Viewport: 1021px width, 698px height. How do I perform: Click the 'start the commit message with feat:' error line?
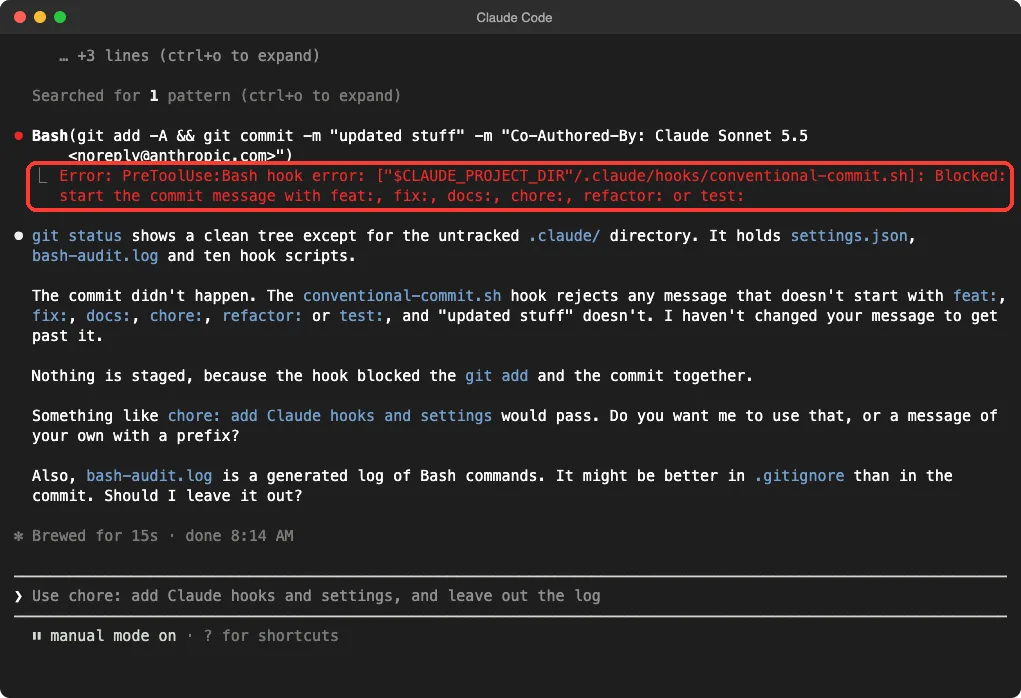(402, 195)
